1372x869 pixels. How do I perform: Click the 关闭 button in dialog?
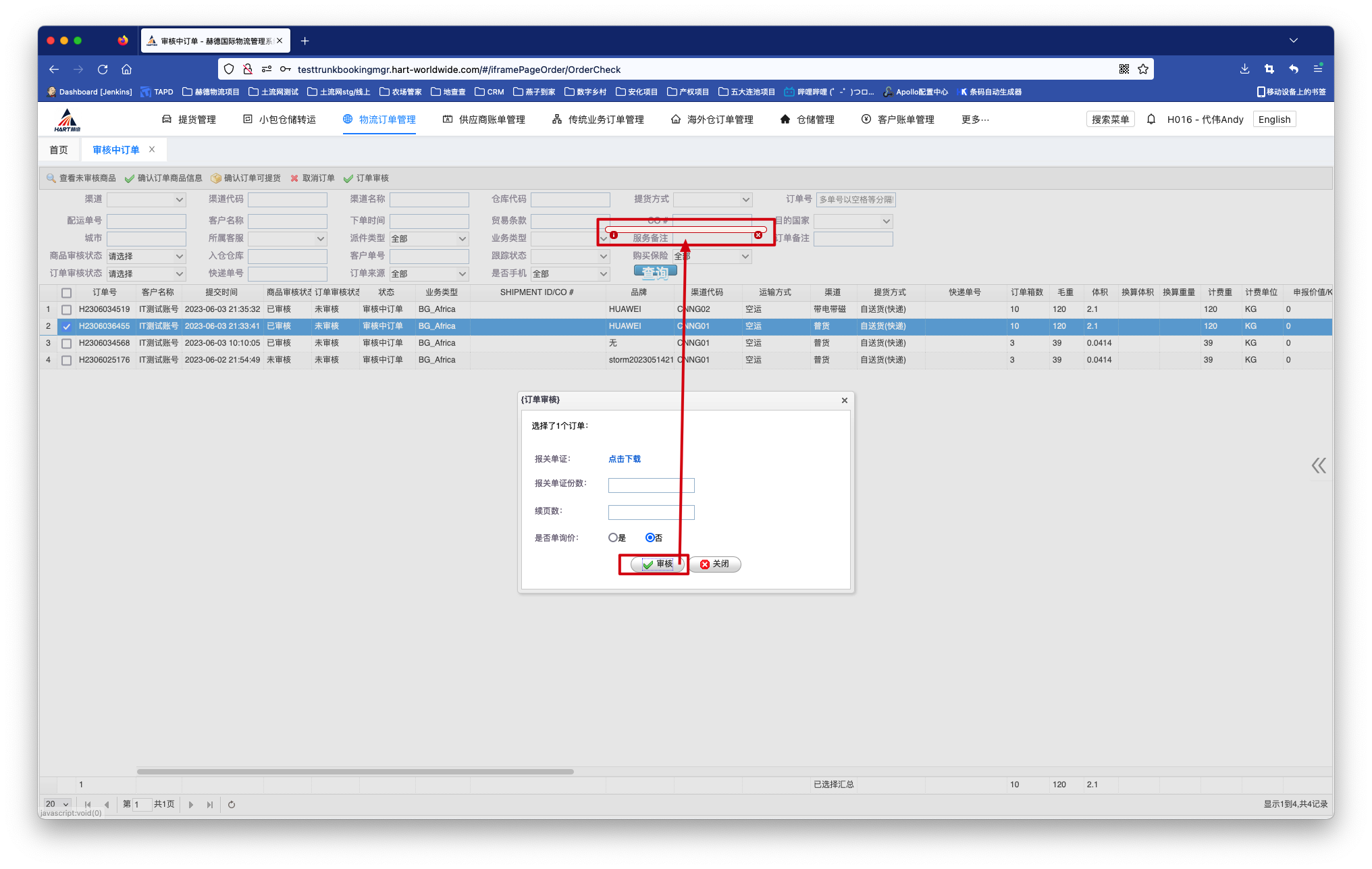[714, 564]
